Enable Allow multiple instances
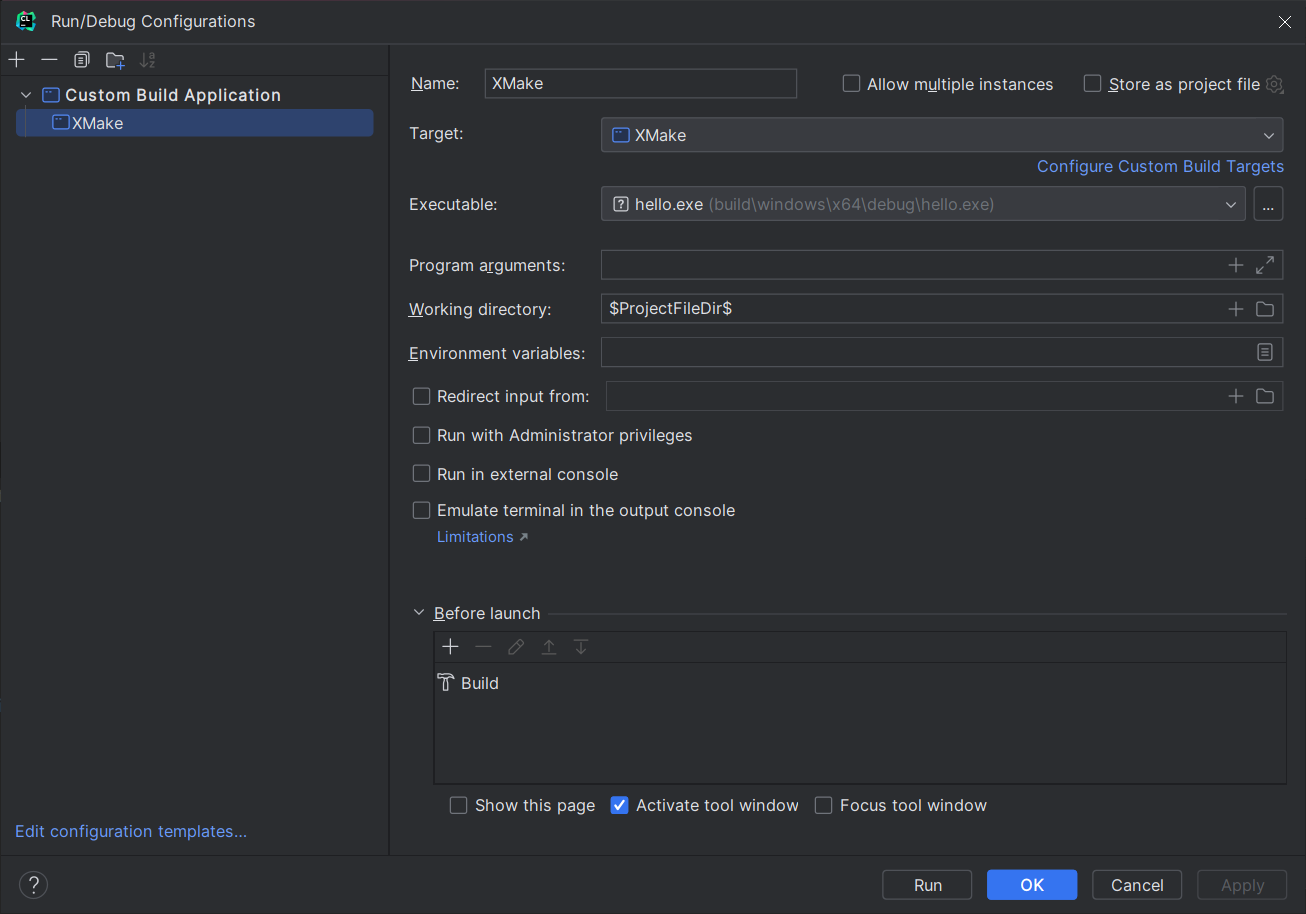This screenshot has width=1306, height=914. coord(852,84)
